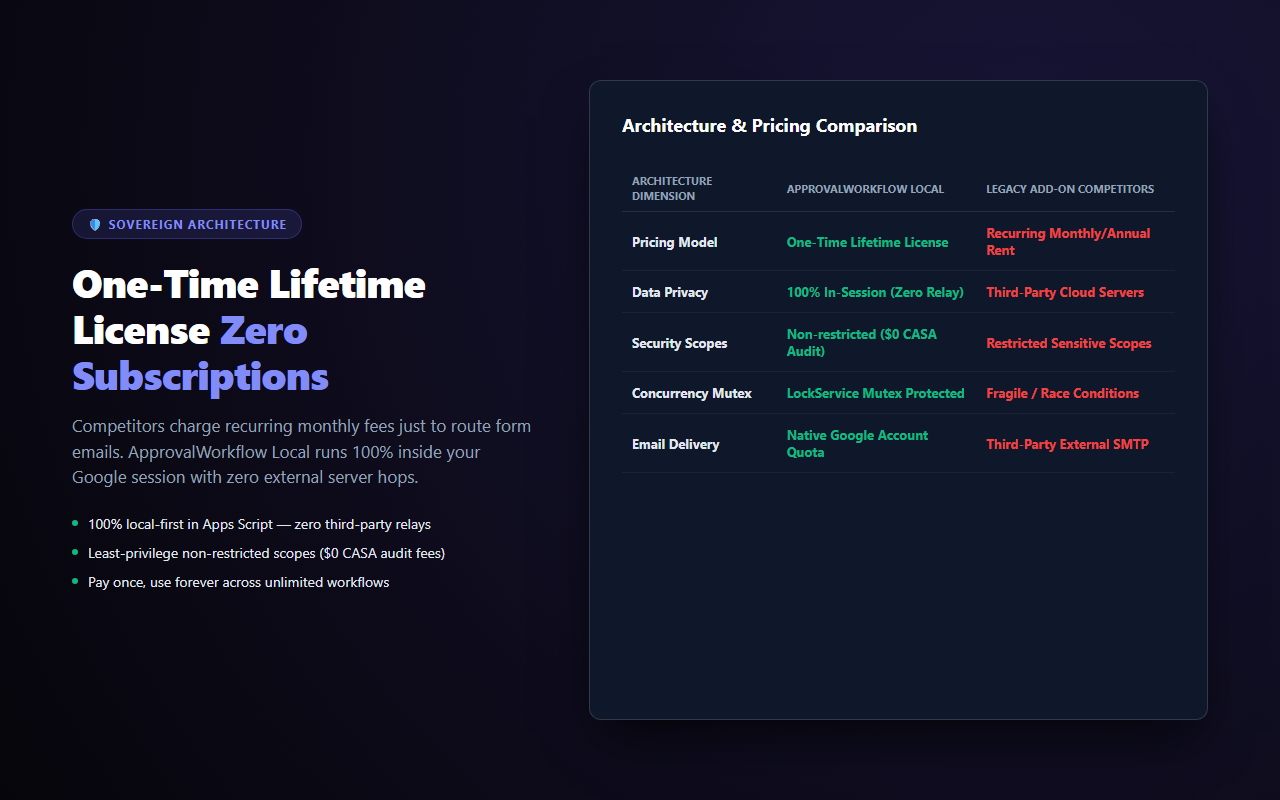Click 'Non-restricted ($0 CASA Audit)' cell
The width and height of the screenshot is (1280, 800).
point(862,343)
